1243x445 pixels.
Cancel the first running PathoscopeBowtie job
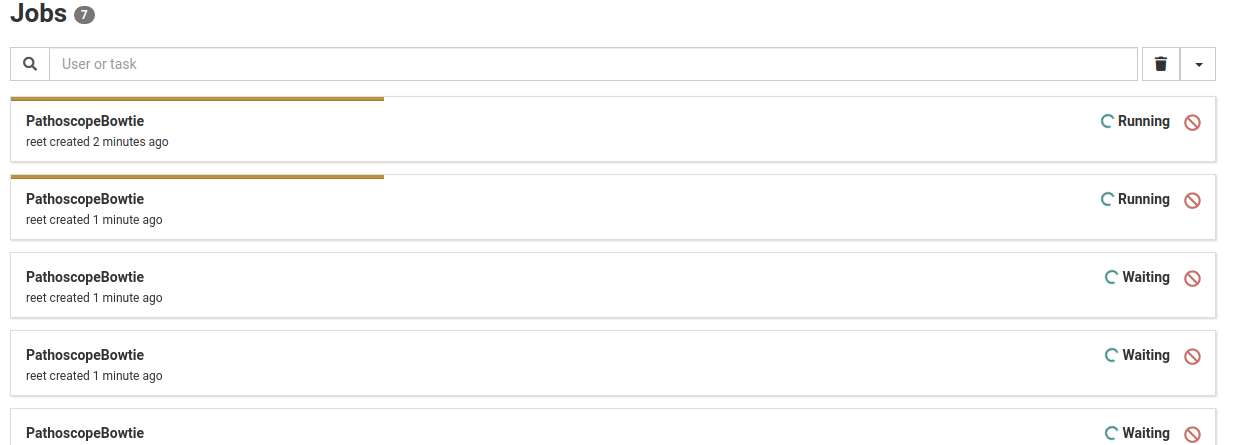(1192, 122)
